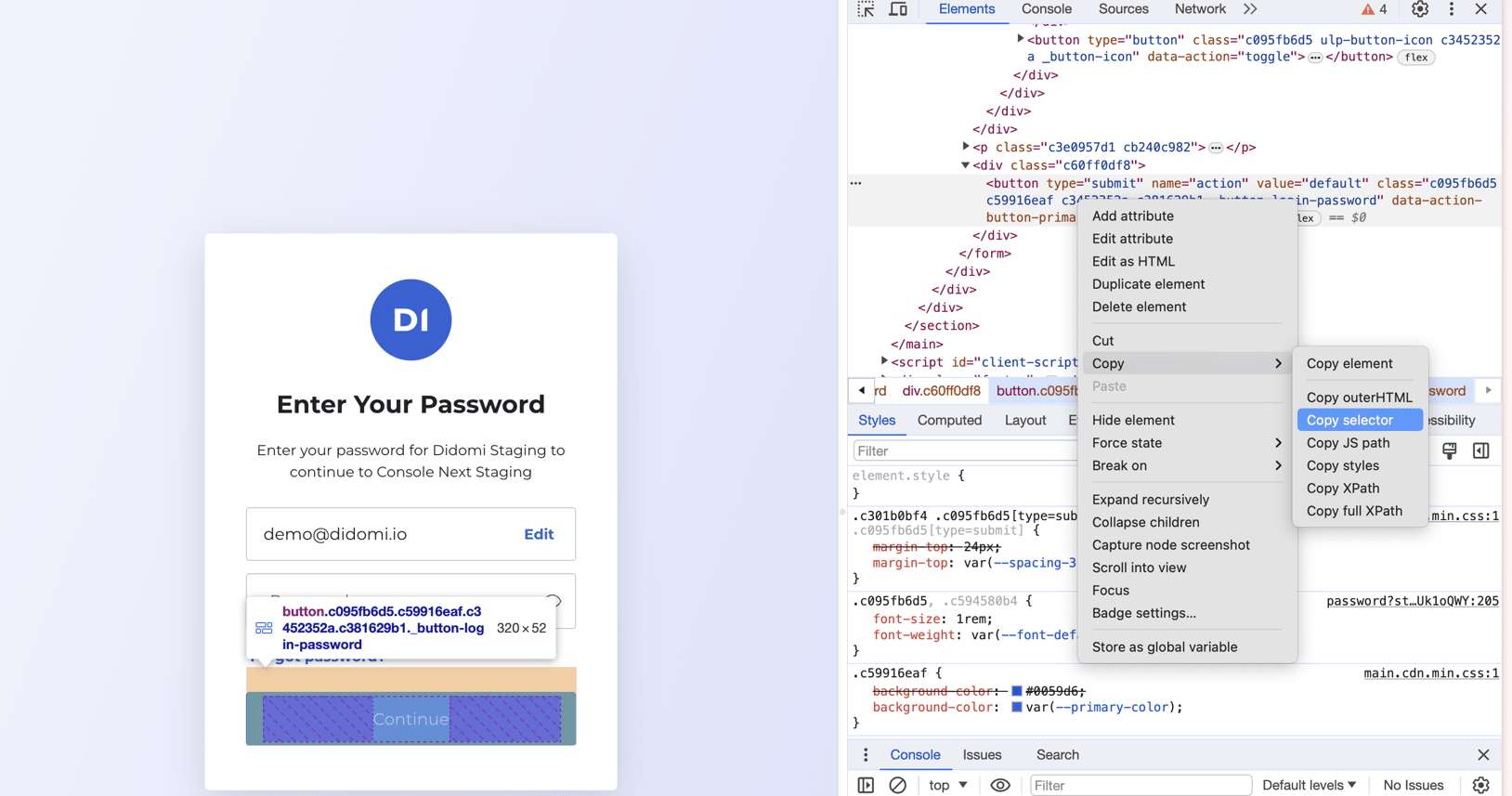Open the top context dropdown
1512x796 pixels.
[948, 786]
